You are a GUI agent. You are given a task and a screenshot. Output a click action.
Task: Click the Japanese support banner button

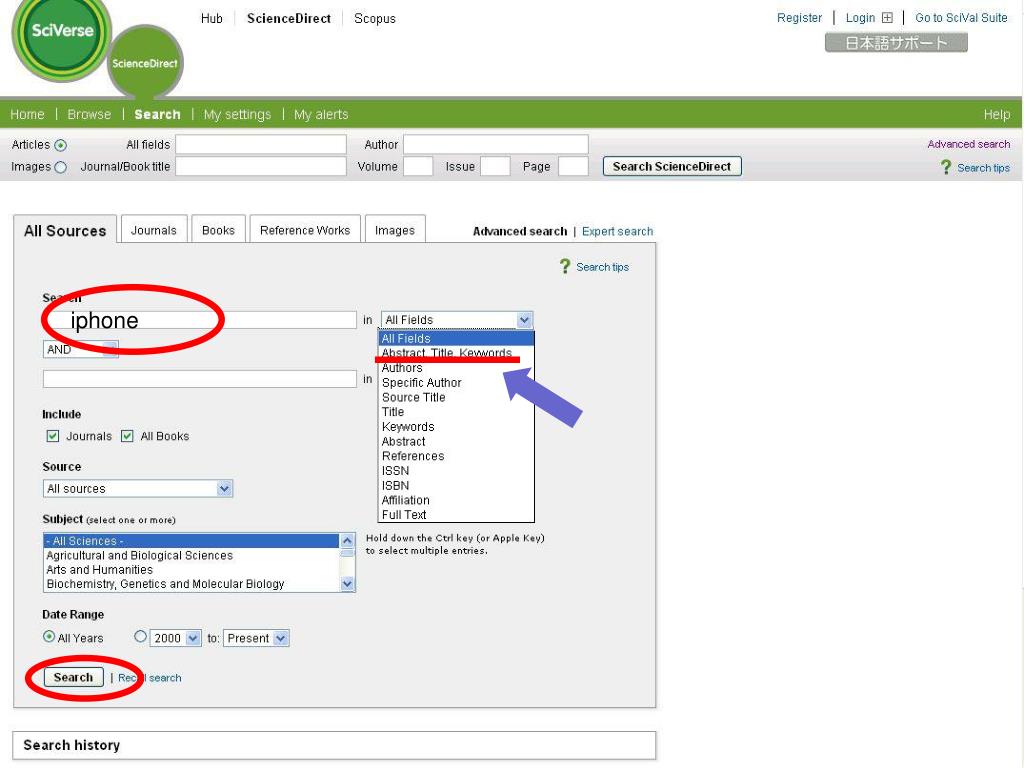pyautogui.click(x=896, y=43)
